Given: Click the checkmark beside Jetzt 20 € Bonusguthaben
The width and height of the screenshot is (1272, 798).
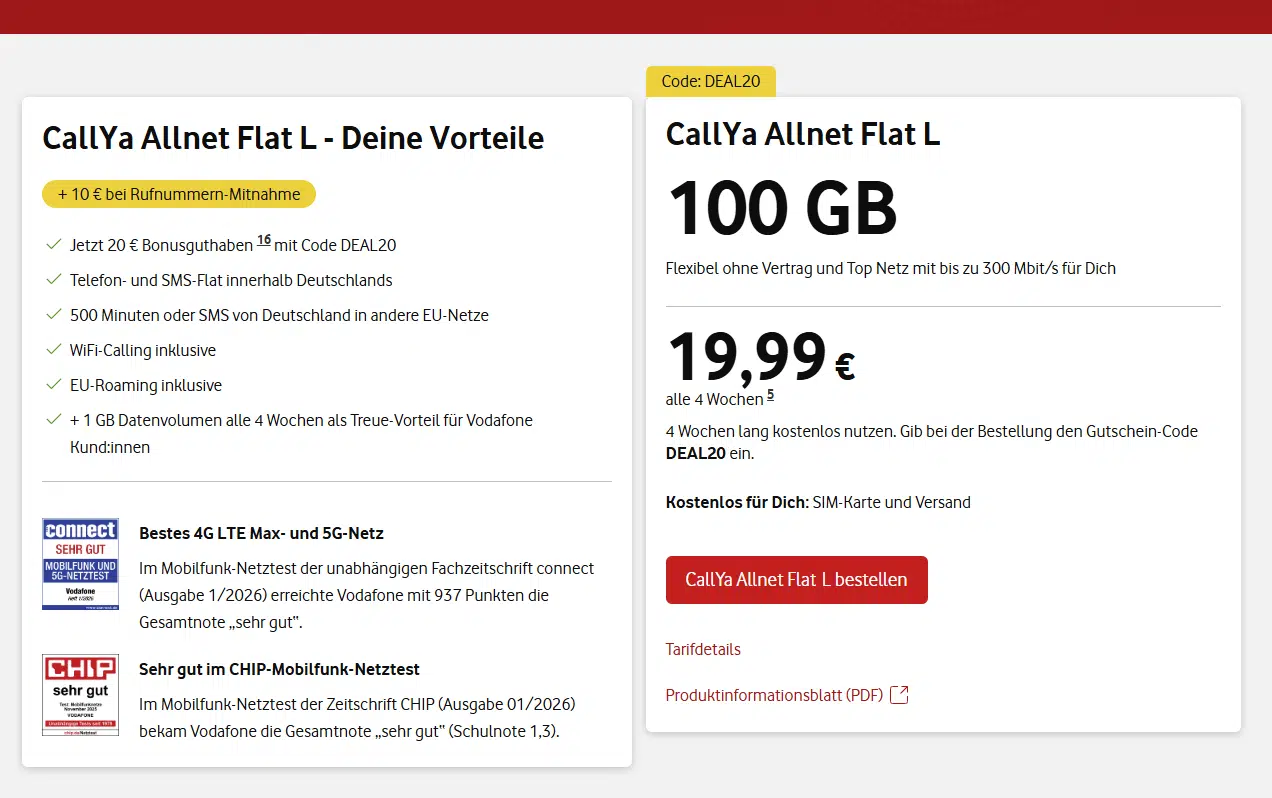Looking at the screenshot, I should coord(54,245).
